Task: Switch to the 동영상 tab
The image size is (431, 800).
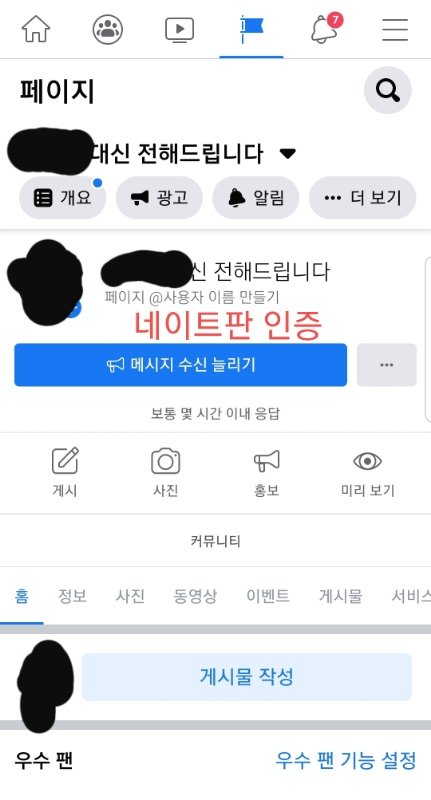Action: 195,595
